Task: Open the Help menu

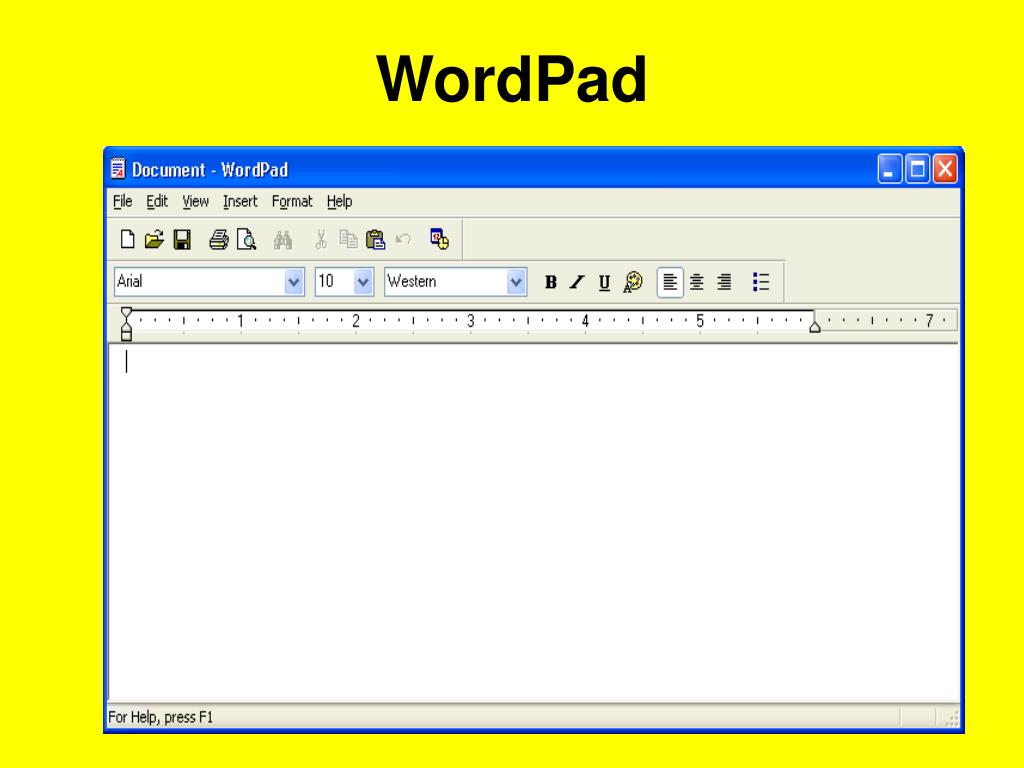Action: point(340,201)
